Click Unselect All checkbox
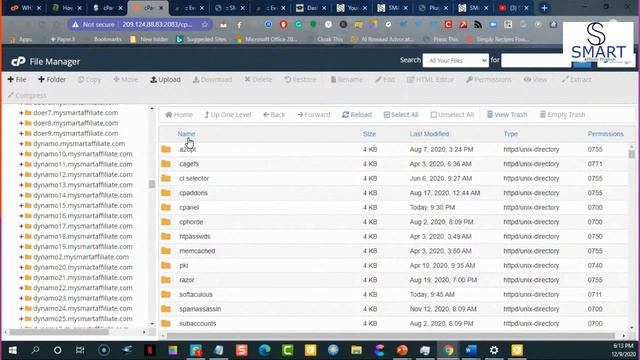The image size is (640, 360). point(452,115)
